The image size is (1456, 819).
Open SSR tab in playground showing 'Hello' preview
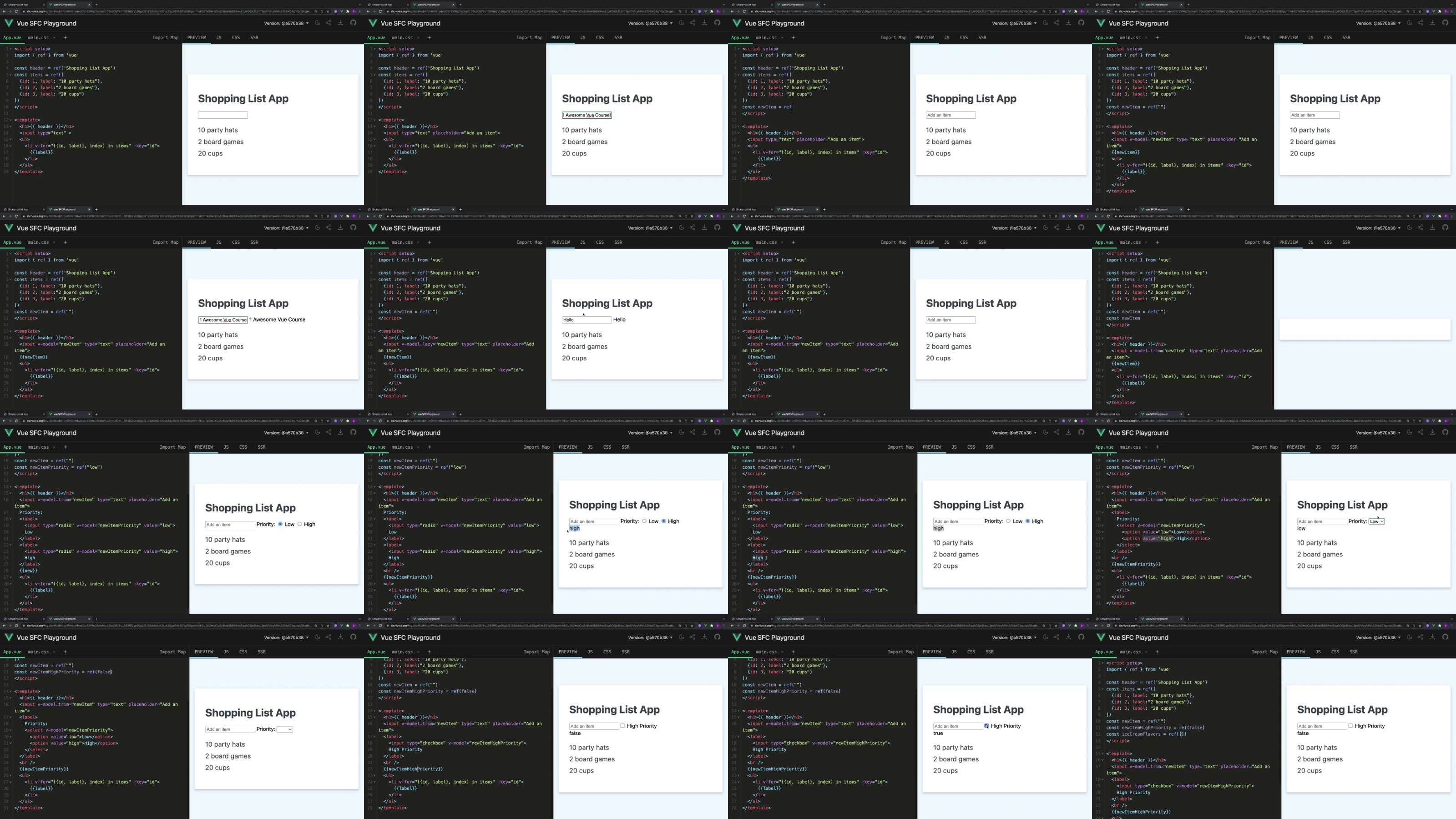pos(618,243)
